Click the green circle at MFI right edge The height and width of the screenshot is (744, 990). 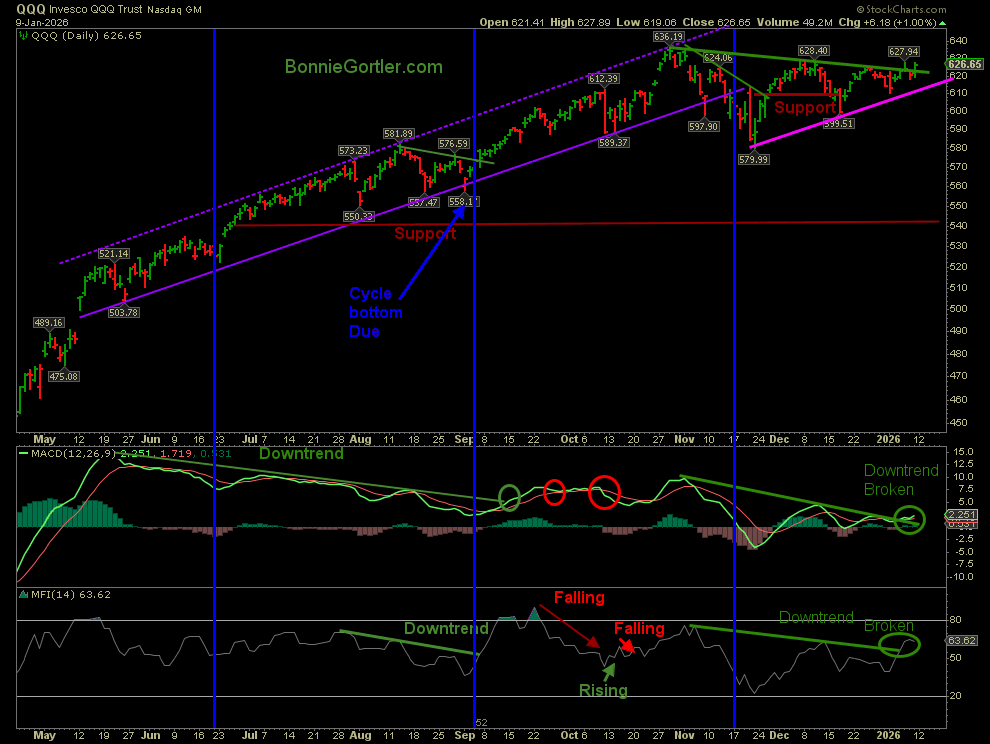tap(899, 646)
